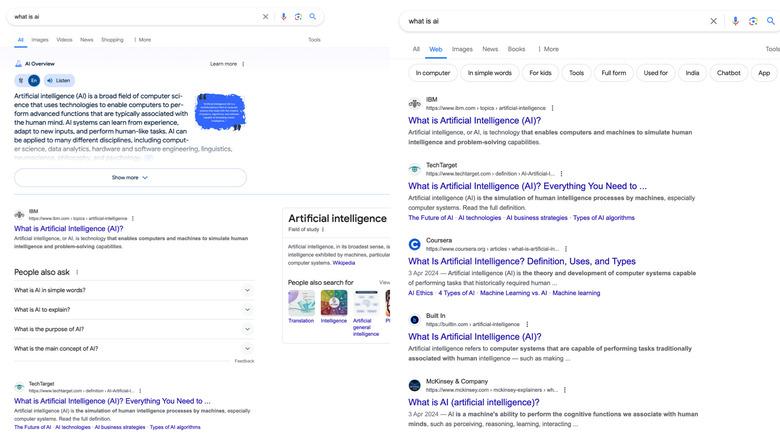Click microphone icon in right search bar

[x=735, y=21]
